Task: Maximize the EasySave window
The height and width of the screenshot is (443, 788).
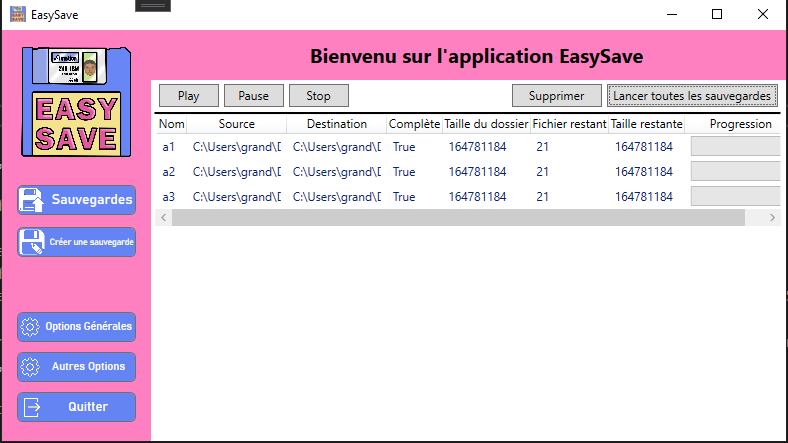Action: click(x=716, y=15)
